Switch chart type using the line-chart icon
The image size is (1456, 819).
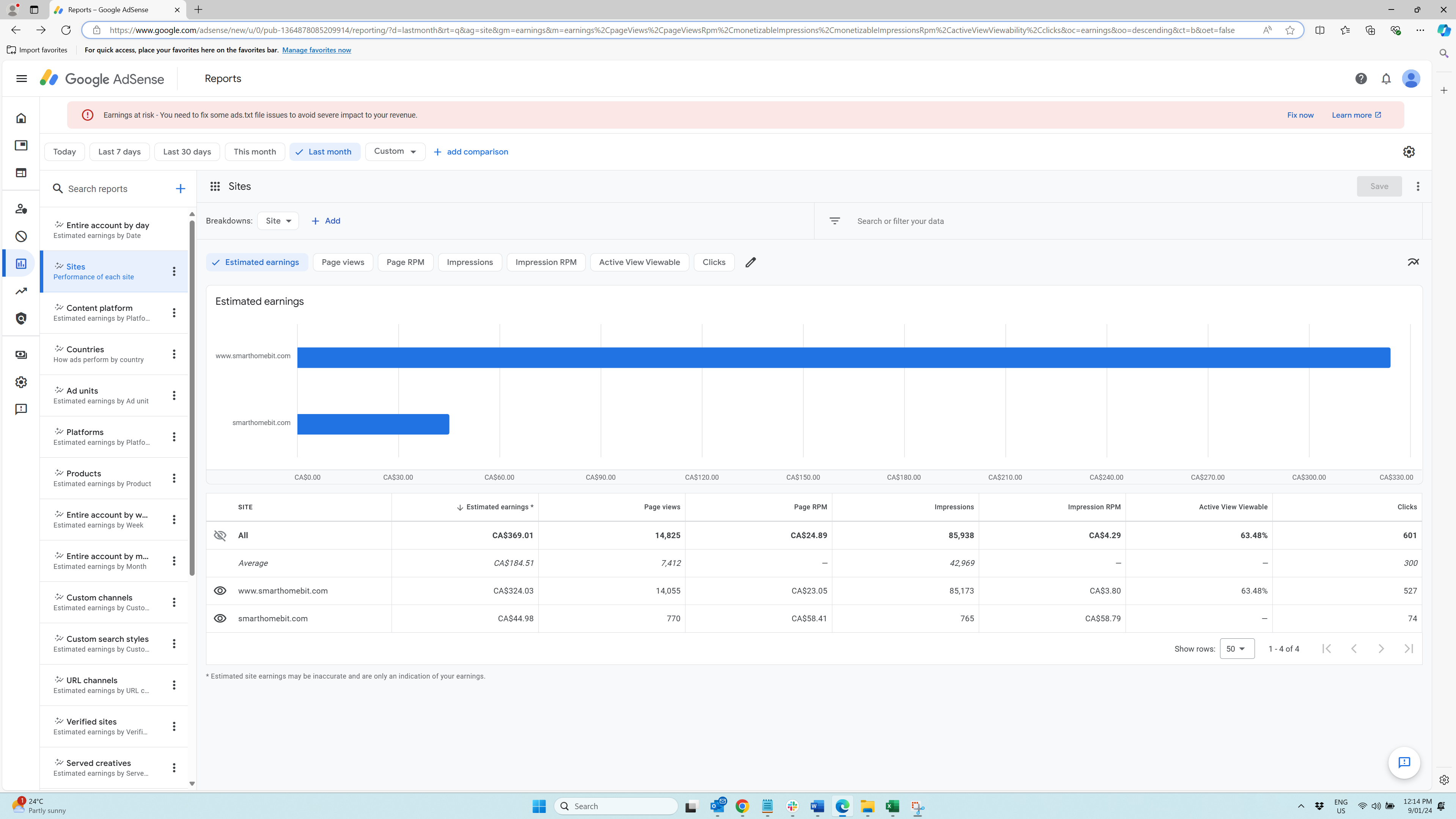tap(1413, 263)
